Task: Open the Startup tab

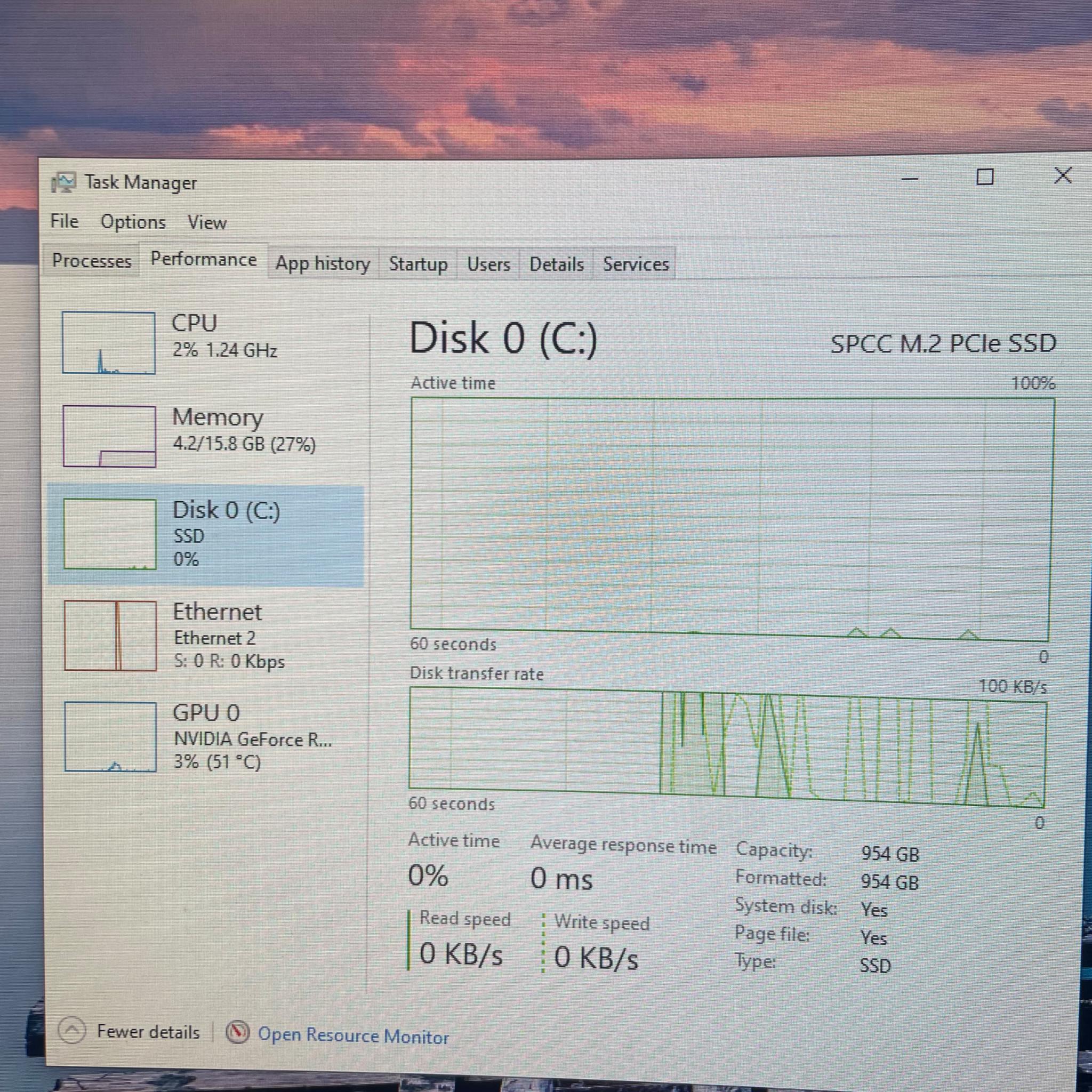Action: click(418, 264)
